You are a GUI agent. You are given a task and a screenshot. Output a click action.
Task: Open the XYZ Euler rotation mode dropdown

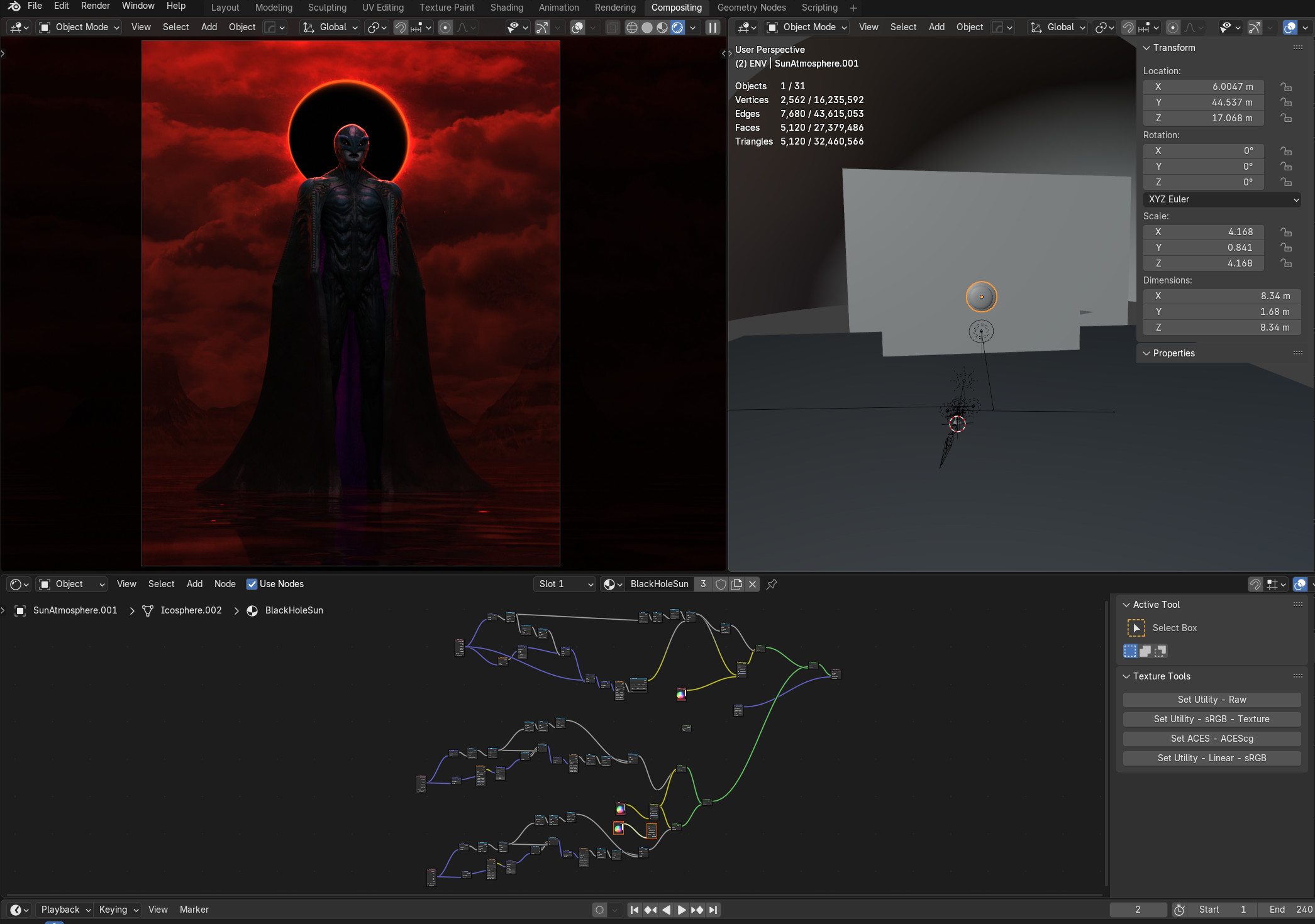(1221, 199)
